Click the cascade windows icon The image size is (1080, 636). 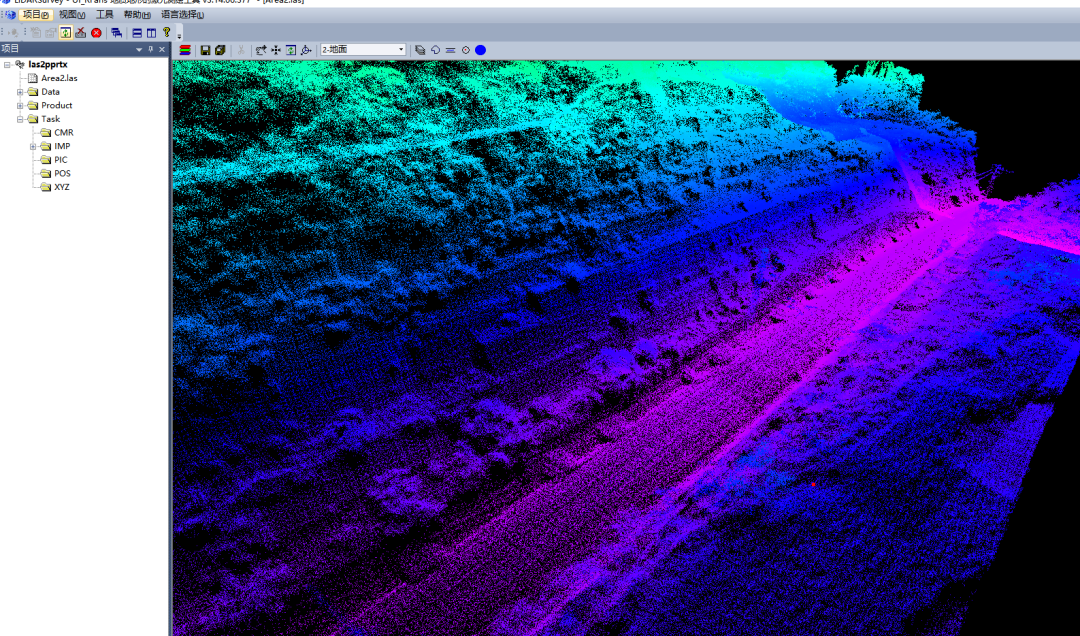[116, 32]
